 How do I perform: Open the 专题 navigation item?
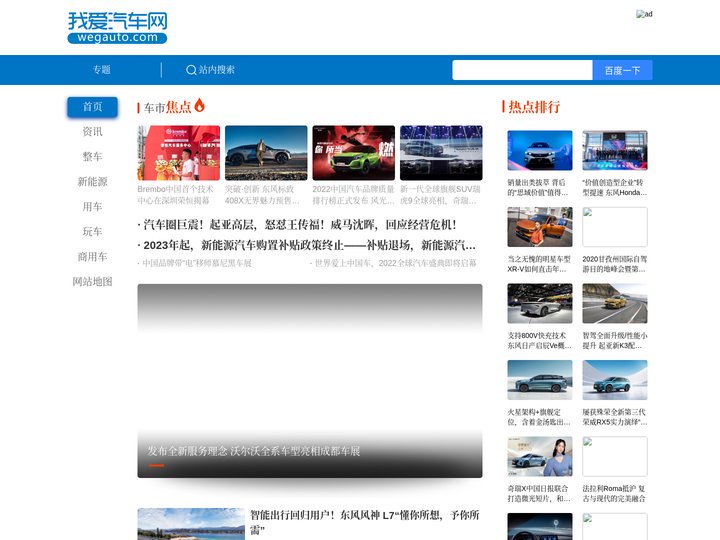click(101, 70)
